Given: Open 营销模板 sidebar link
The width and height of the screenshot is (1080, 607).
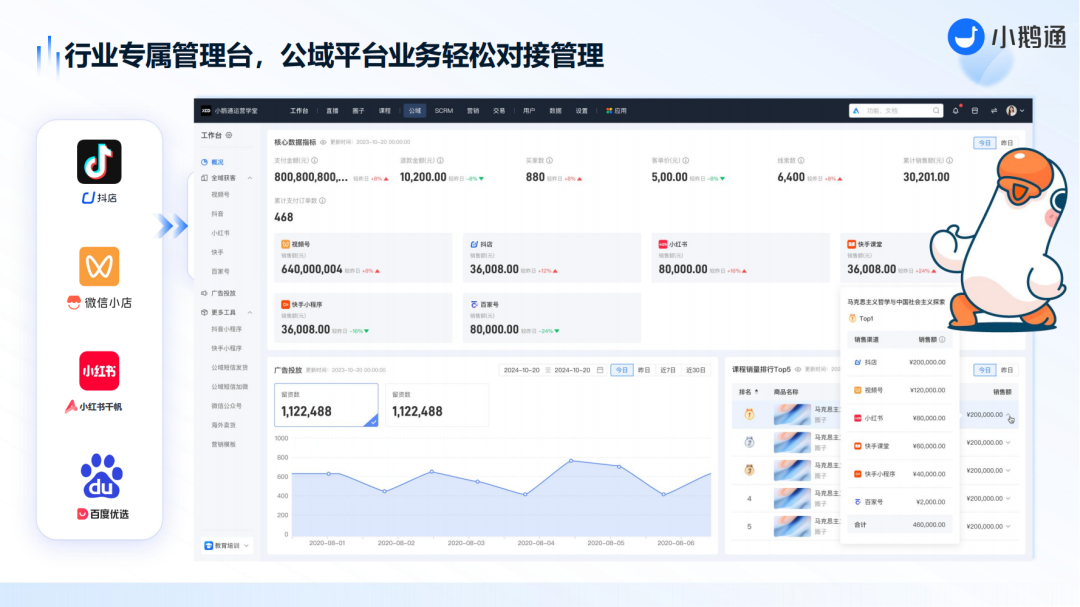Looking at the screenshot, I should coord(223,444).
